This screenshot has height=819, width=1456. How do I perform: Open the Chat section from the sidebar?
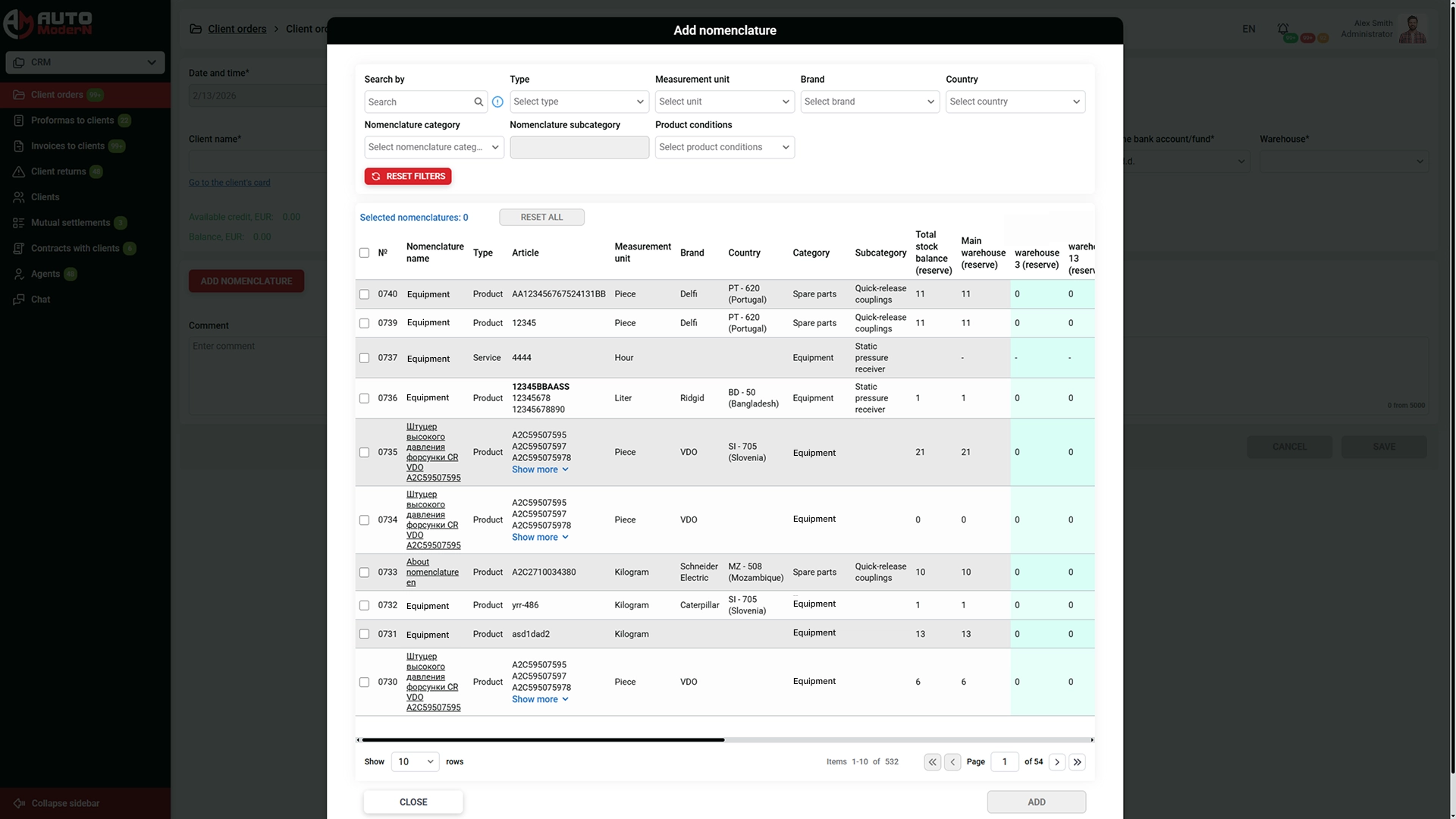click(39, 299)
